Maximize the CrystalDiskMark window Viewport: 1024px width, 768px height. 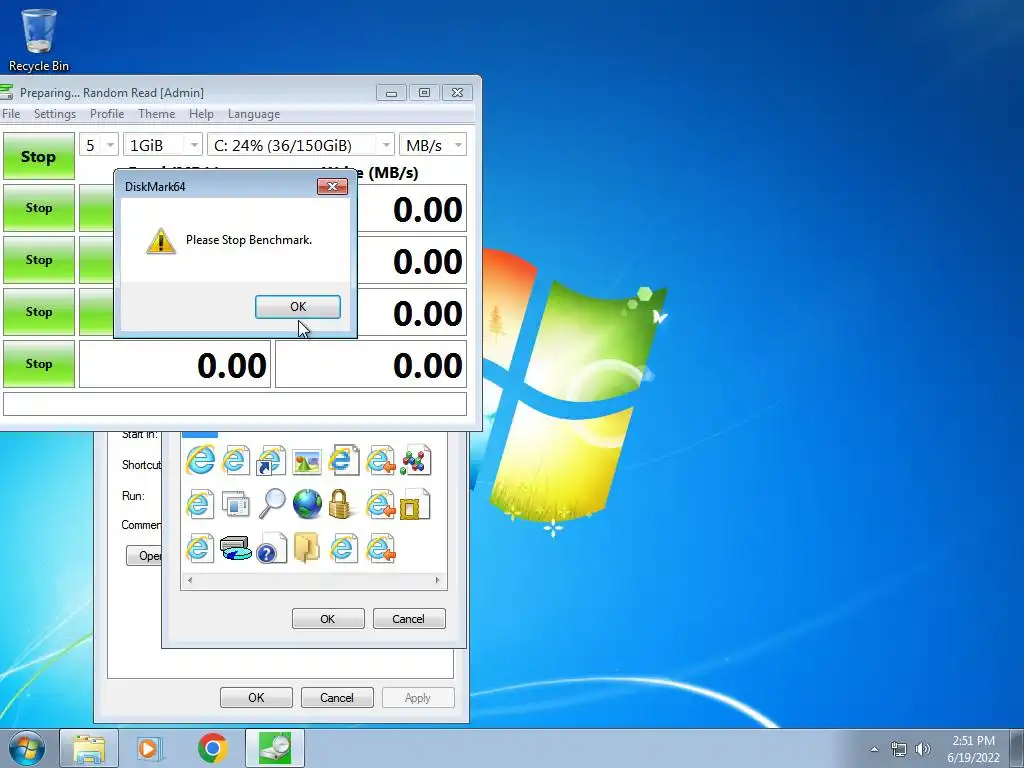coord(424,93)
